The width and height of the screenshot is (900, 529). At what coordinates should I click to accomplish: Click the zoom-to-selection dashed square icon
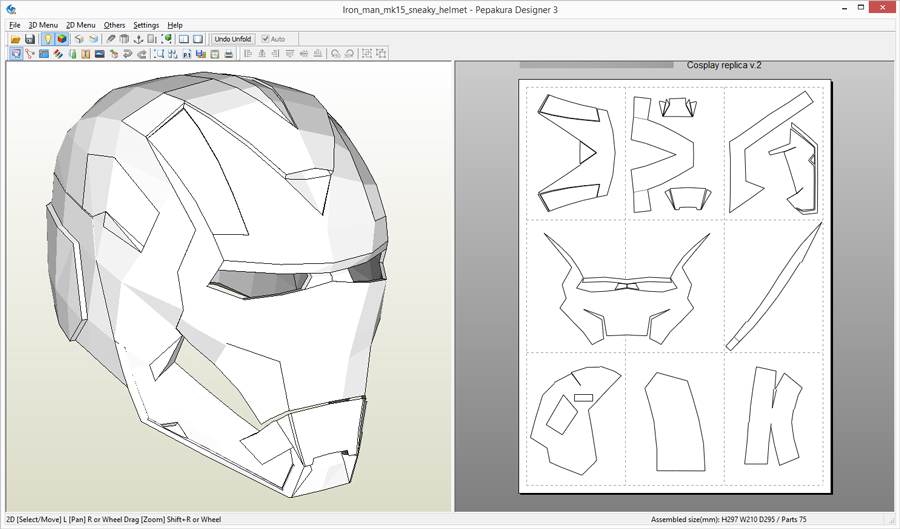pos(159,54)
